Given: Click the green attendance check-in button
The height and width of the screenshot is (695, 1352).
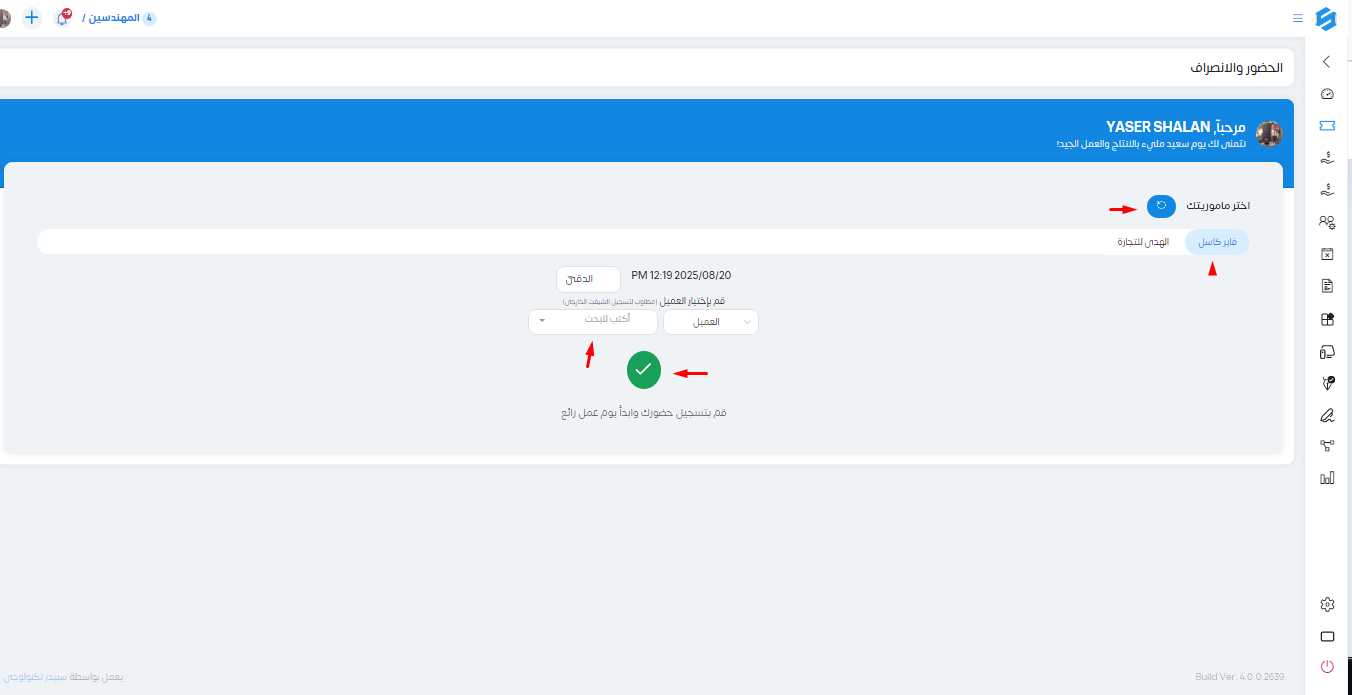Looking at the screenshot, I should pos(644,370).
